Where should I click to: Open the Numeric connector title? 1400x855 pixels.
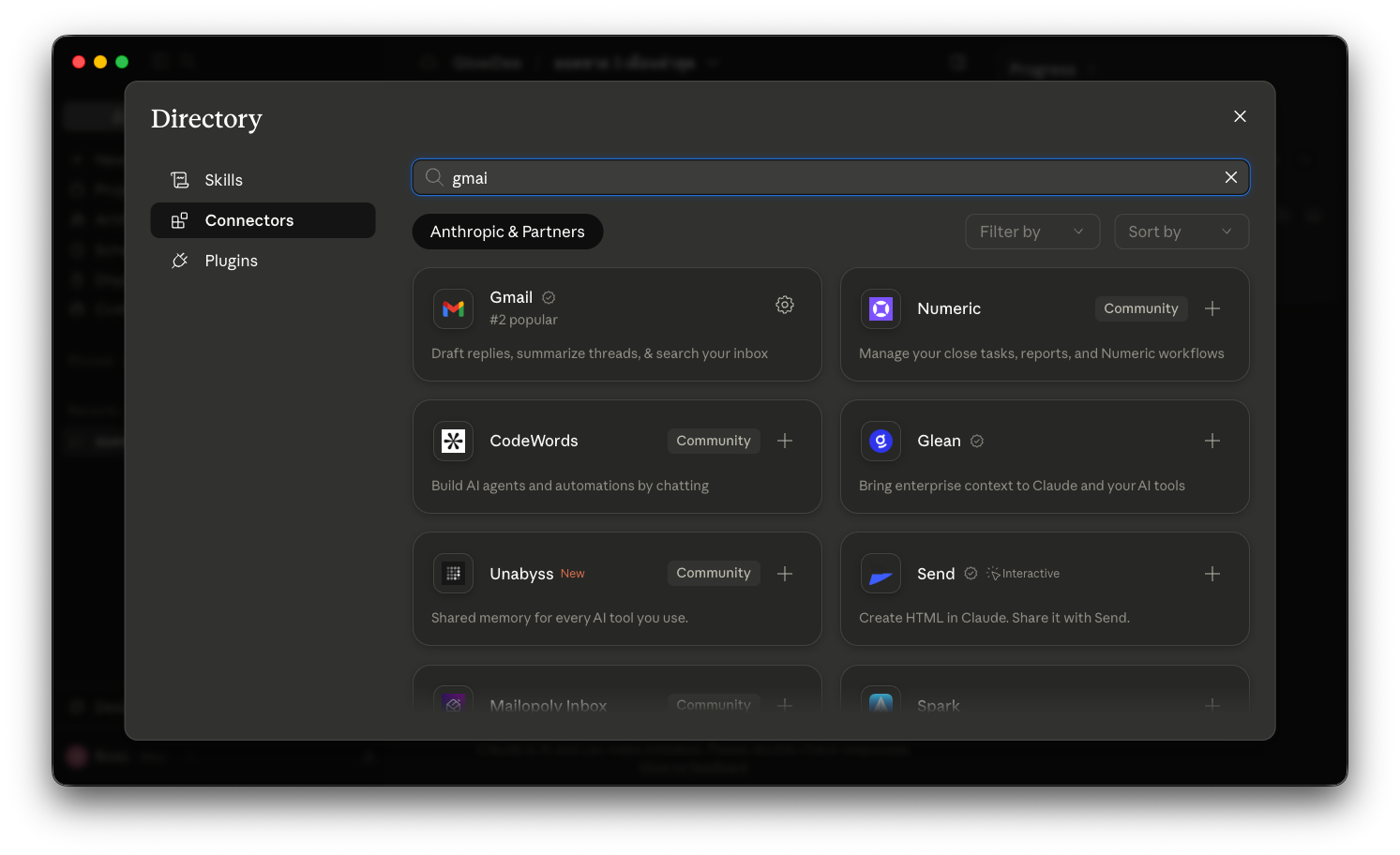point(949,308)
